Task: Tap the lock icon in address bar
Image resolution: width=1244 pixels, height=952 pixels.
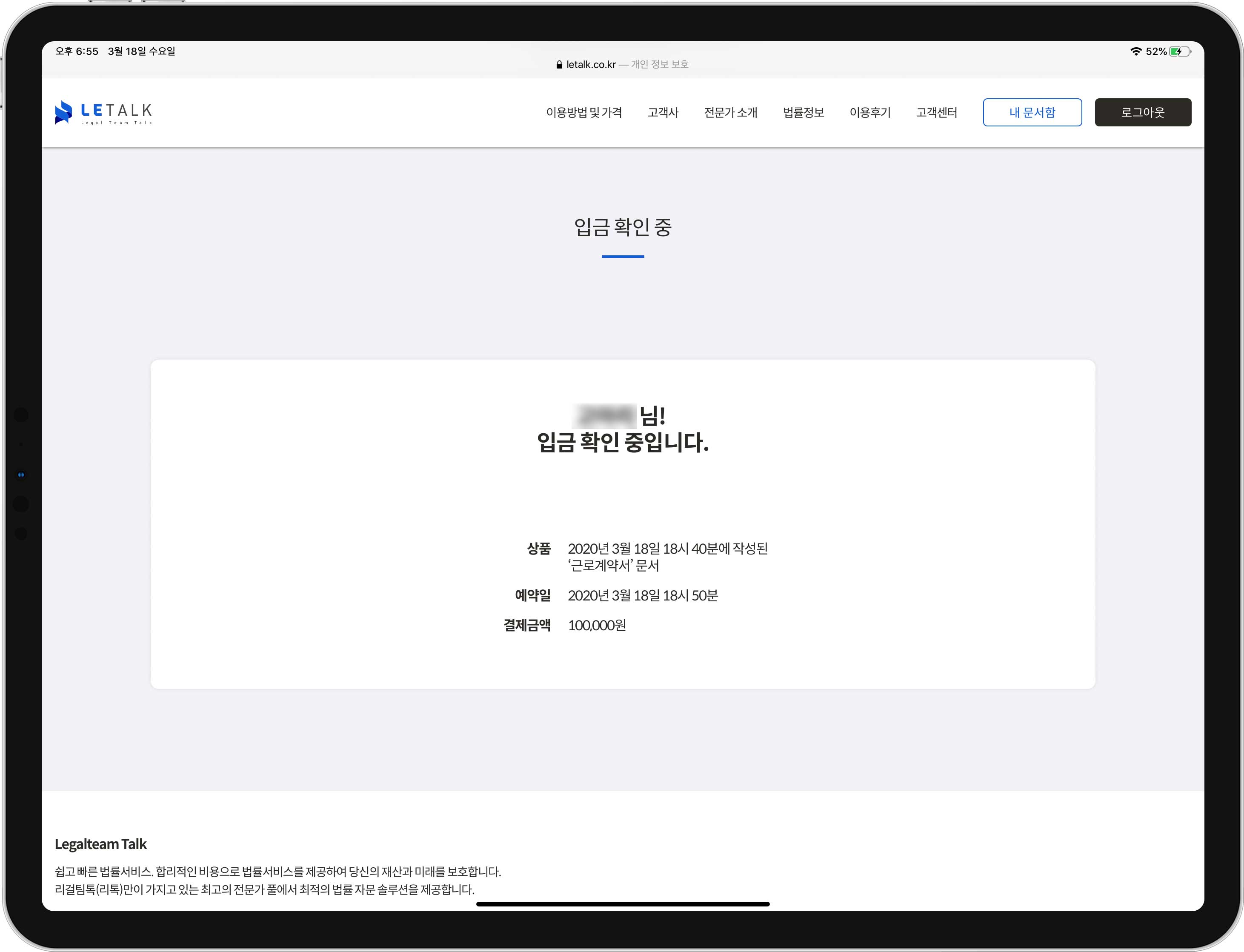Action: (559, 65)
